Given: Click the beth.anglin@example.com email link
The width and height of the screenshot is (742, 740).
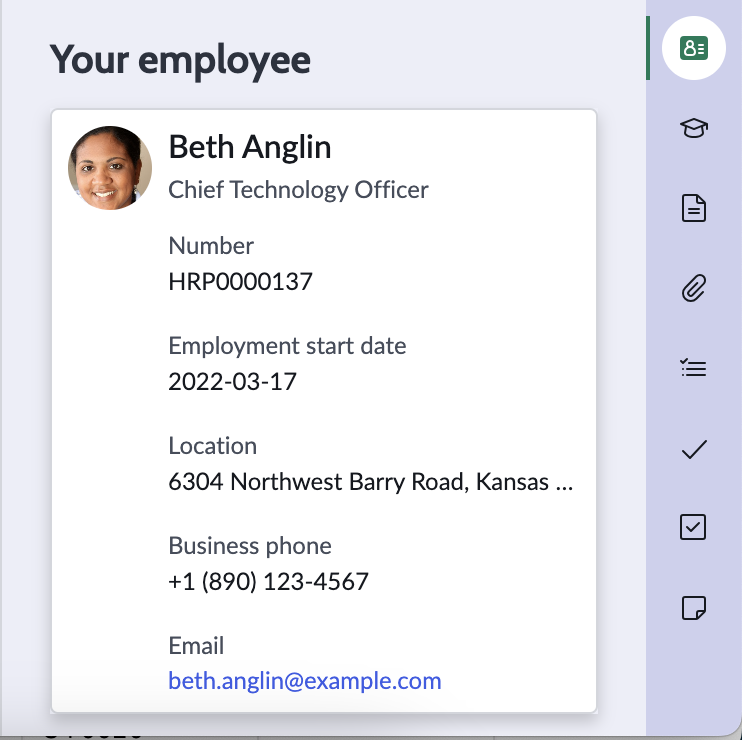Looking at the screenshot, I should pos(305,681).
